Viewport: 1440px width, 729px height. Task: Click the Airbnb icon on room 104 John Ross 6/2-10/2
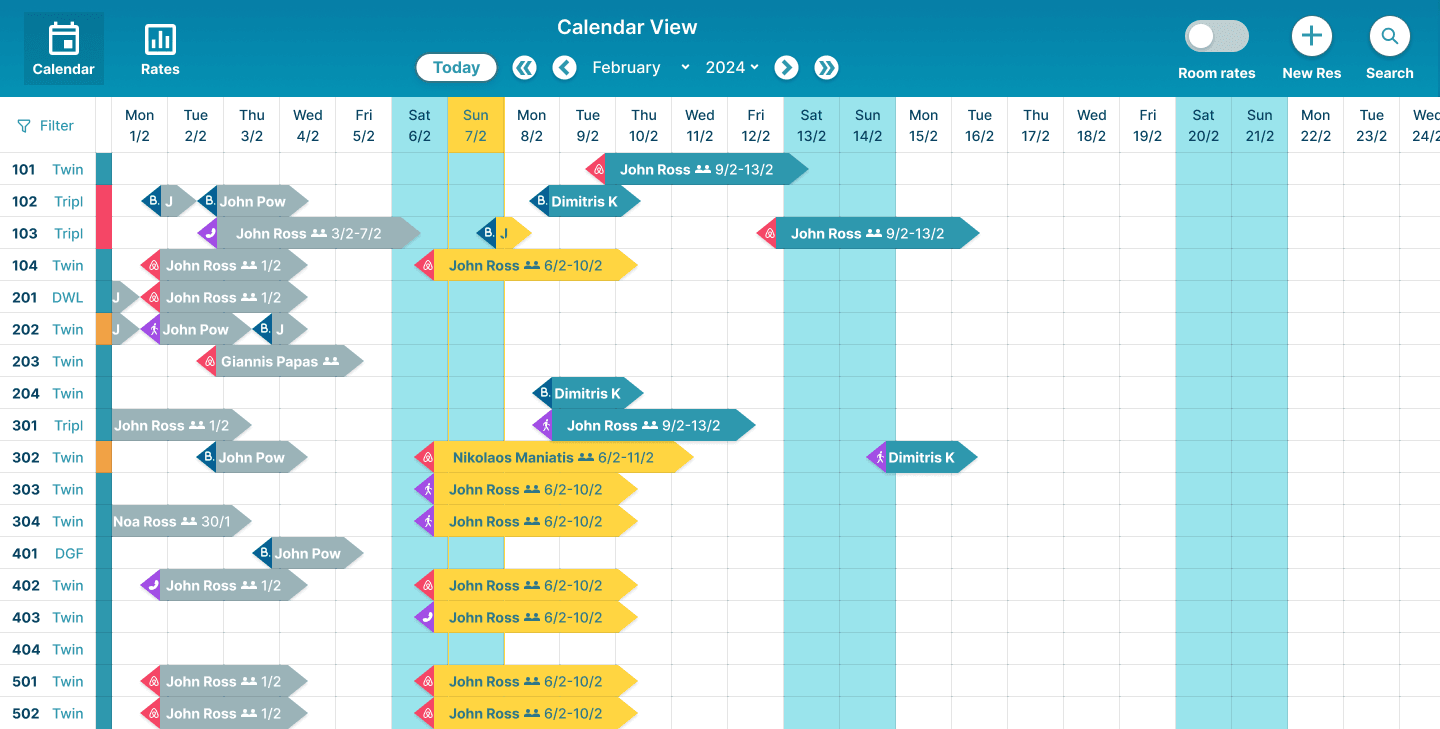(425, 265)
